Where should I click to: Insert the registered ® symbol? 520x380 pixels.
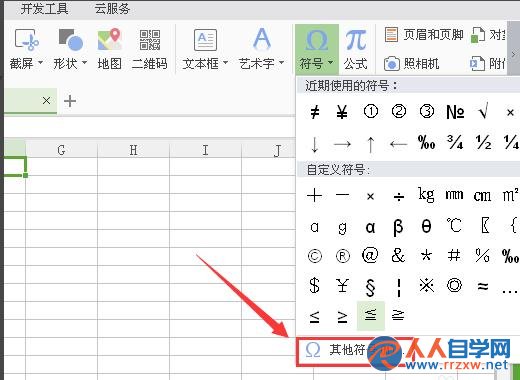pos(343,256)
